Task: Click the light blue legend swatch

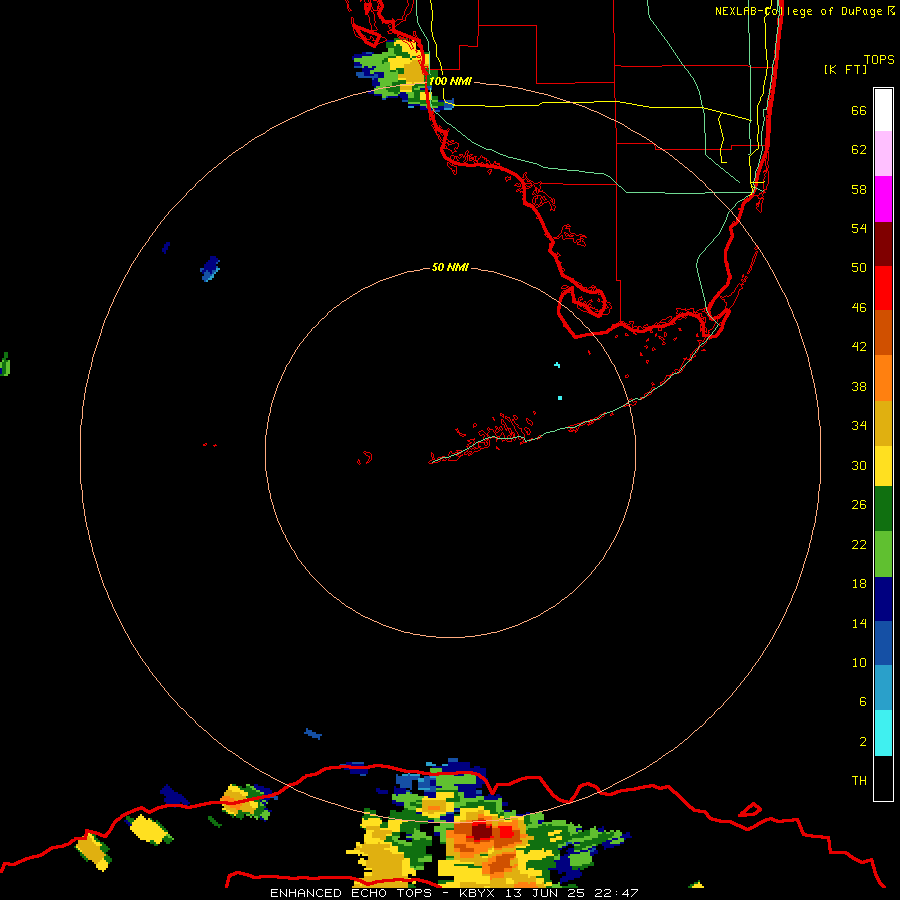Action: pyautogui.click(x=883, y=688)
